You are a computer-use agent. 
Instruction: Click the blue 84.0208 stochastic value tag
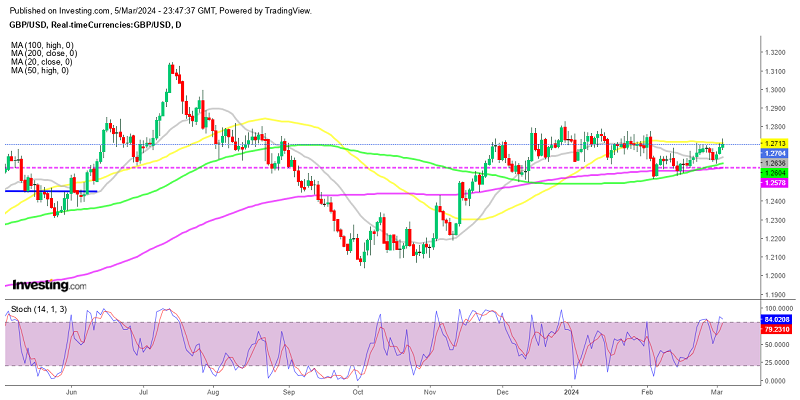[x=776, y=318]
